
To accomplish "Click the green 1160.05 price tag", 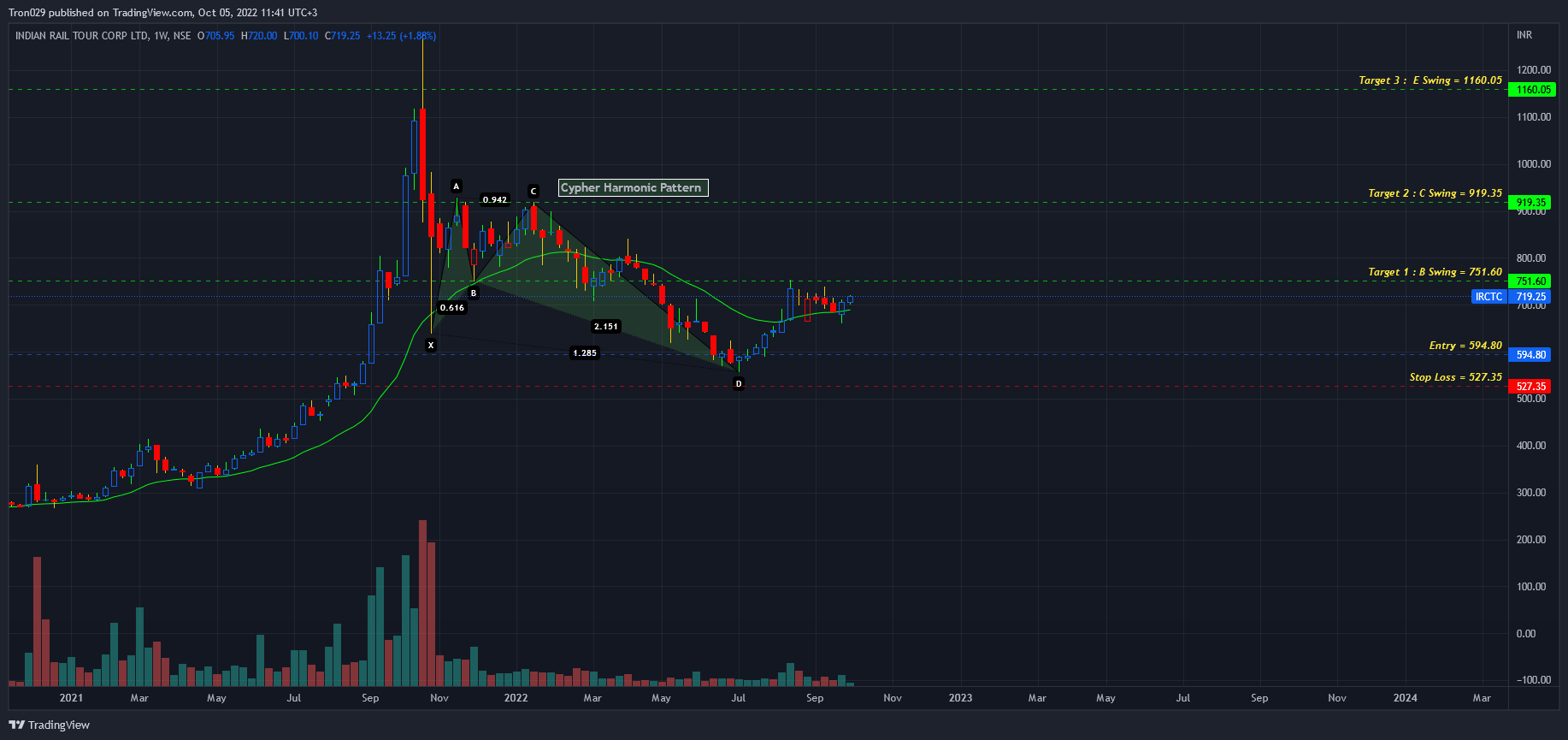I will pyautogui.click(x=1530, y=90).
